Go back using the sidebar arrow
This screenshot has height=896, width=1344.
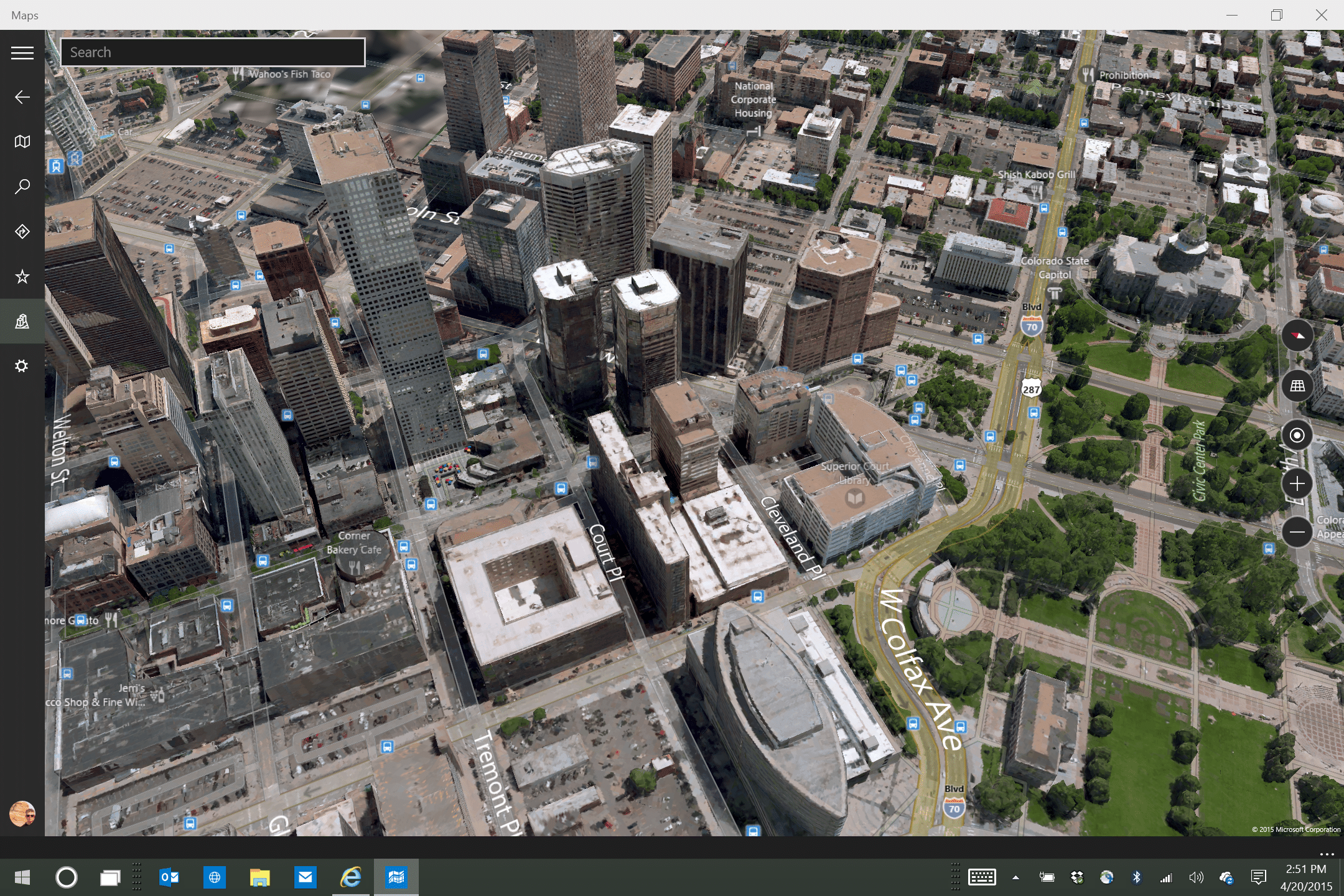(22, 97)
